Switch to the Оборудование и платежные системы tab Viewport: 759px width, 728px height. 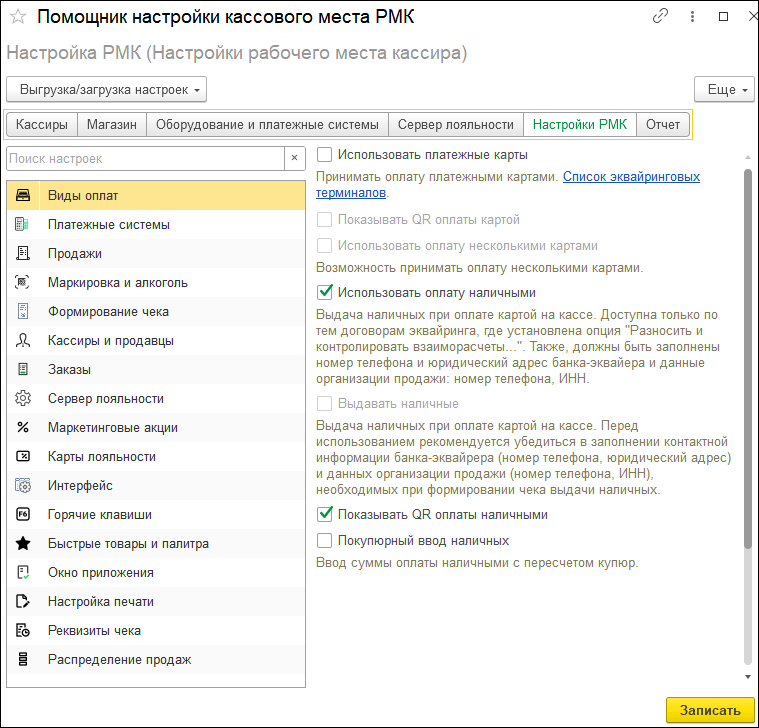coord(266,125)
